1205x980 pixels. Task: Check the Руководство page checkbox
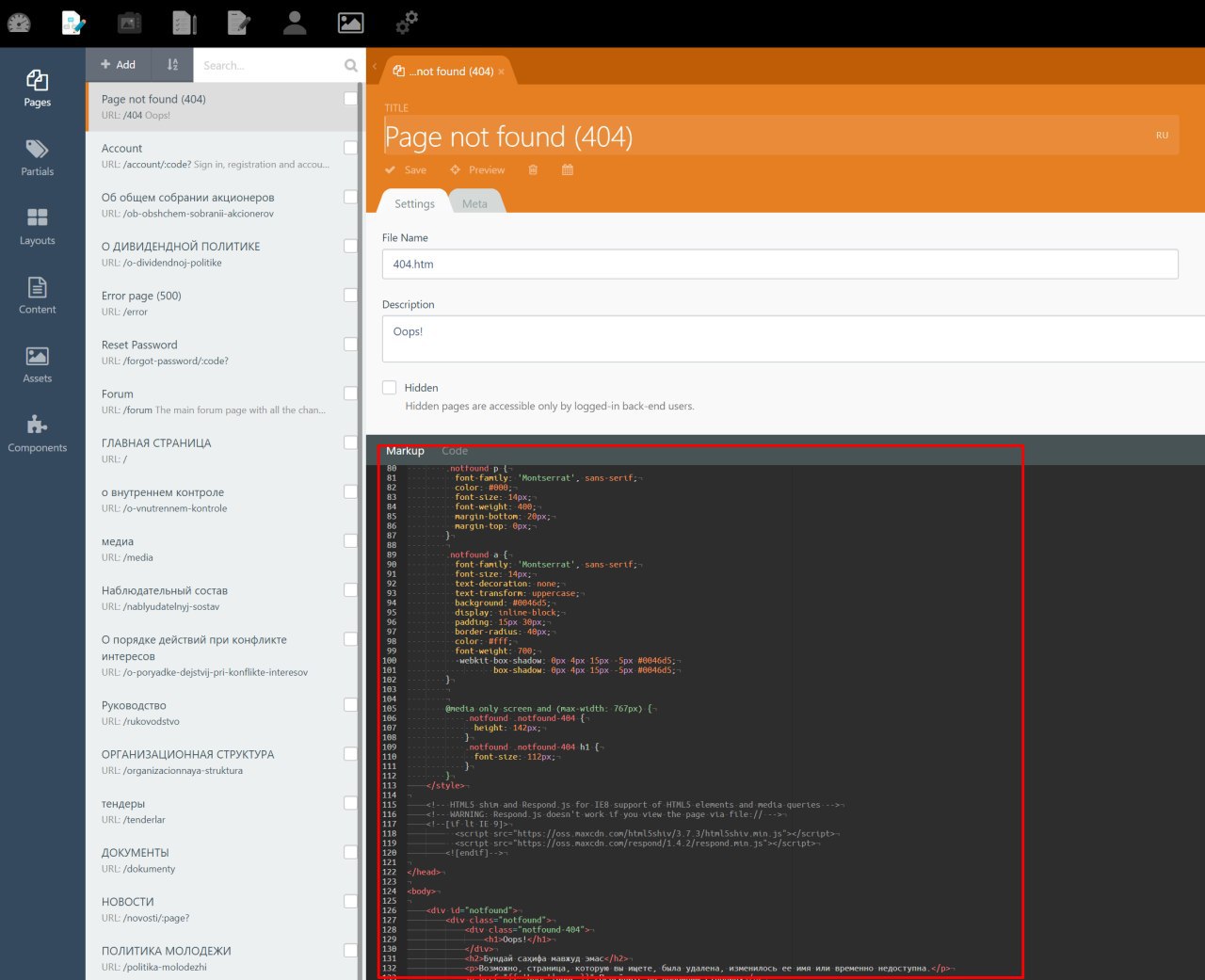350,705
